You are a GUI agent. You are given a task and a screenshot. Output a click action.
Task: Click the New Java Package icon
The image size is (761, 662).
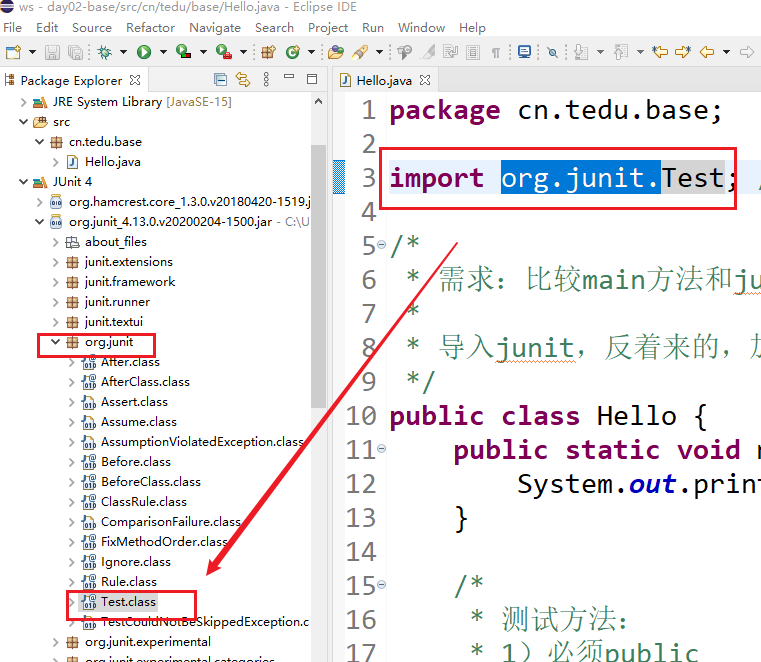click(x=268, y=52)
